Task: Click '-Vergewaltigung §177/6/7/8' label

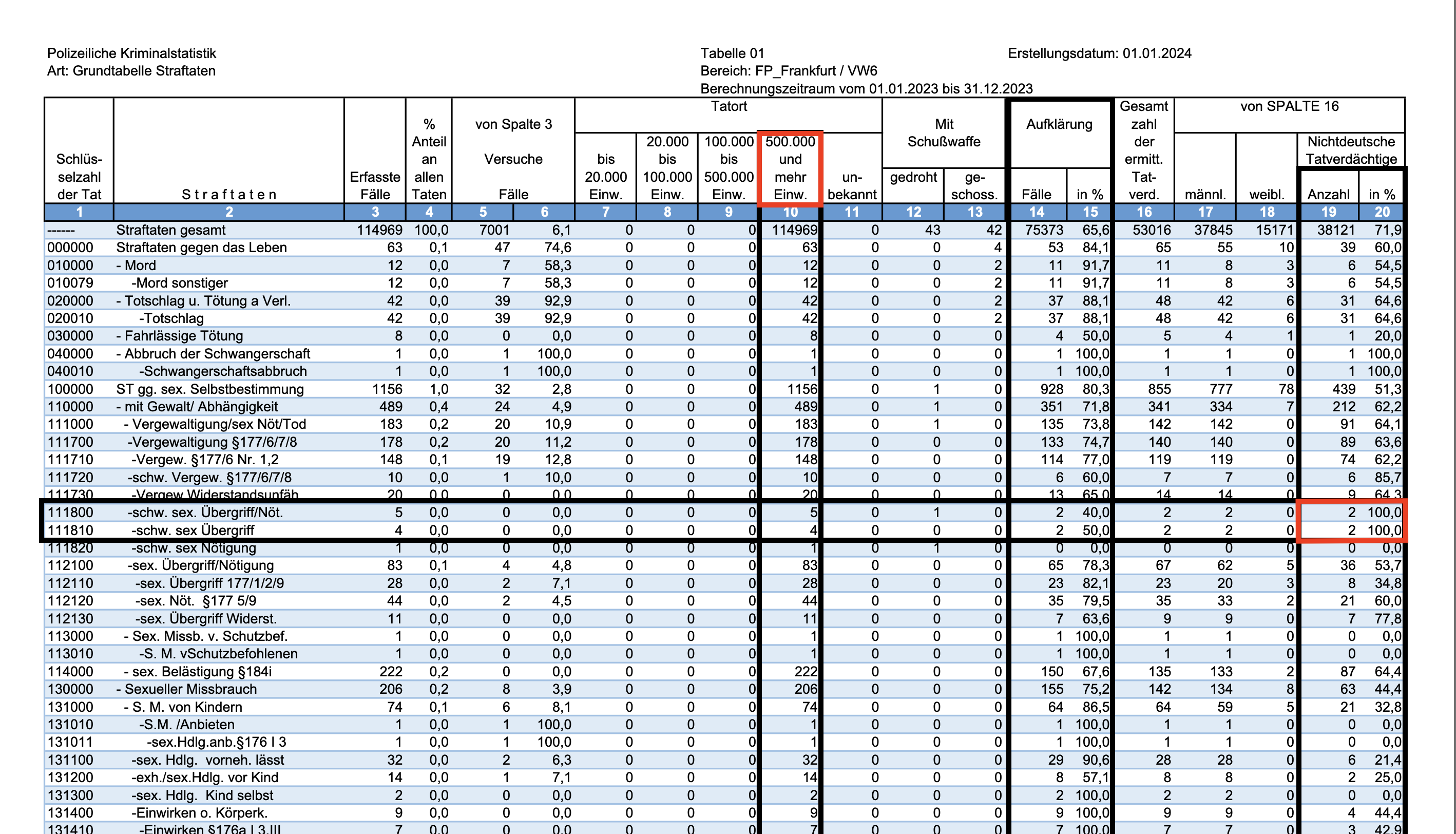Action: pyautogui.click(x=213, y=442)
